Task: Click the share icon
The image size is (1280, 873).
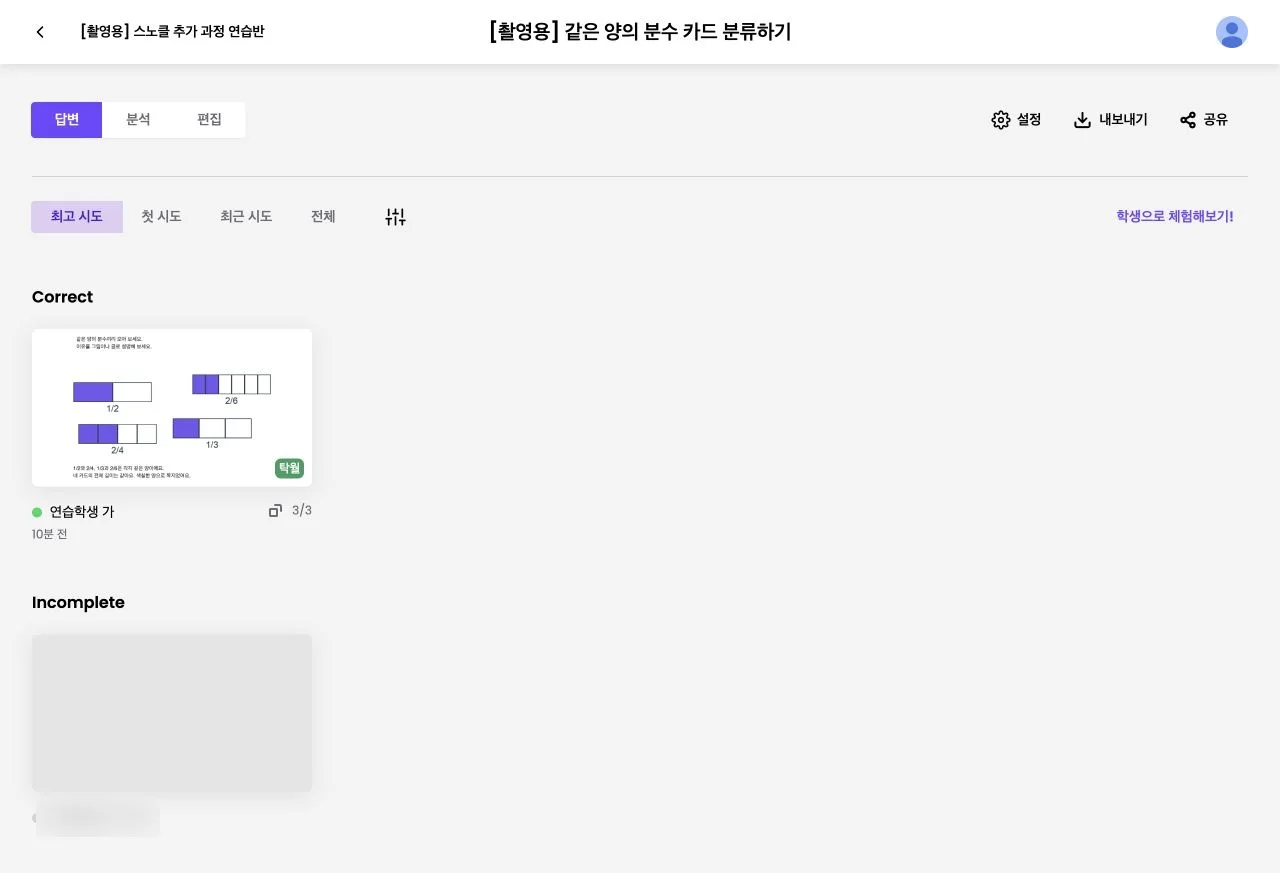Action: pos(1188,120)
